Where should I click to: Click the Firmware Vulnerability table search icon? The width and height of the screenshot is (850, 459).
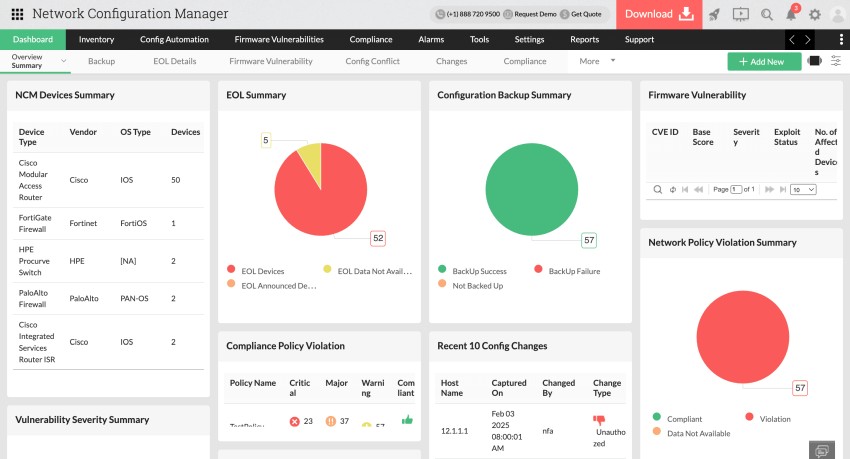(x=658, y=189)
